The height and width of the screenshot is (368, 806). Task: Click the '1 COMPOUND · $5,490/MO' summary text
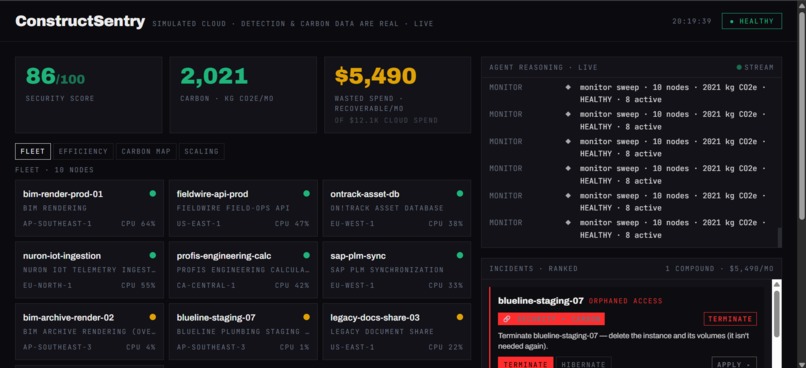pos(719,268)
